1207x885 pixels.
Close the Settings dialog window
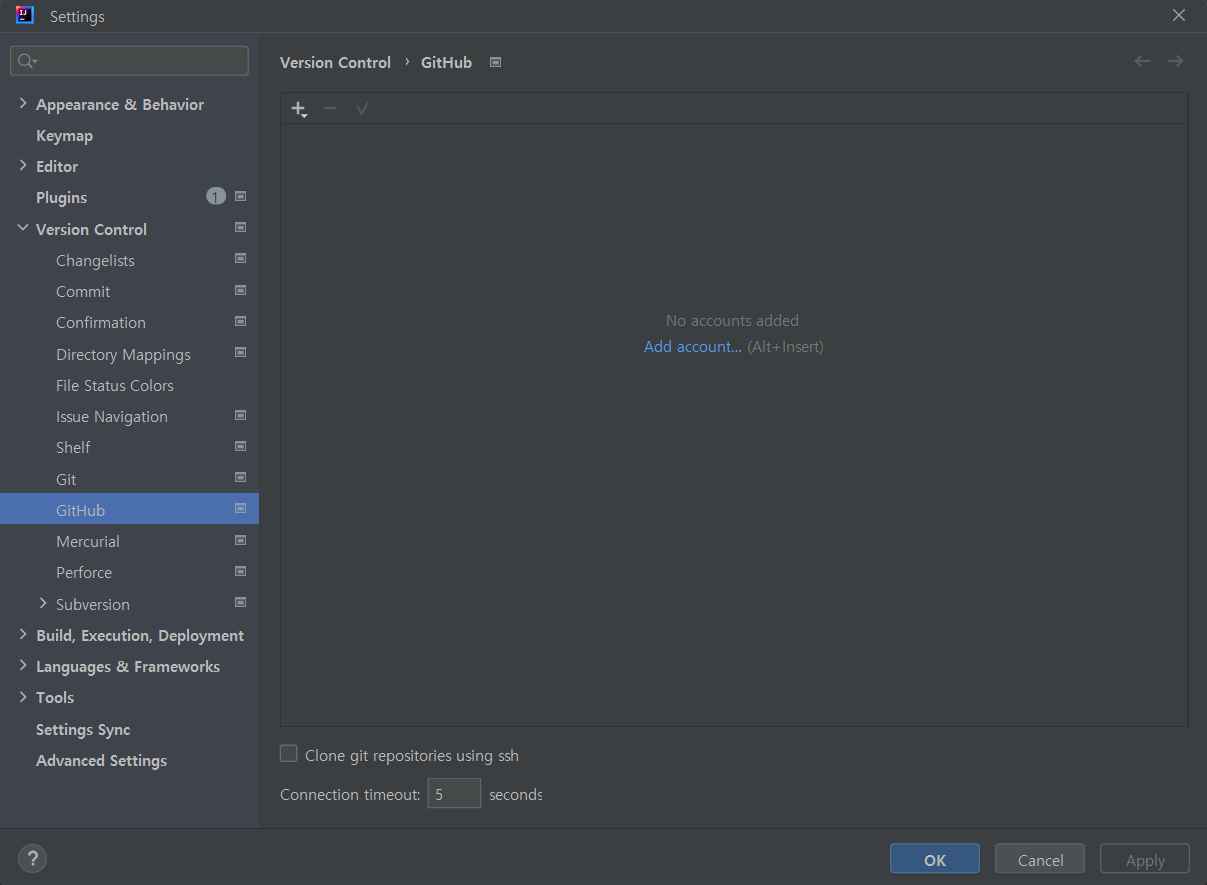(x=1179, y=15)
